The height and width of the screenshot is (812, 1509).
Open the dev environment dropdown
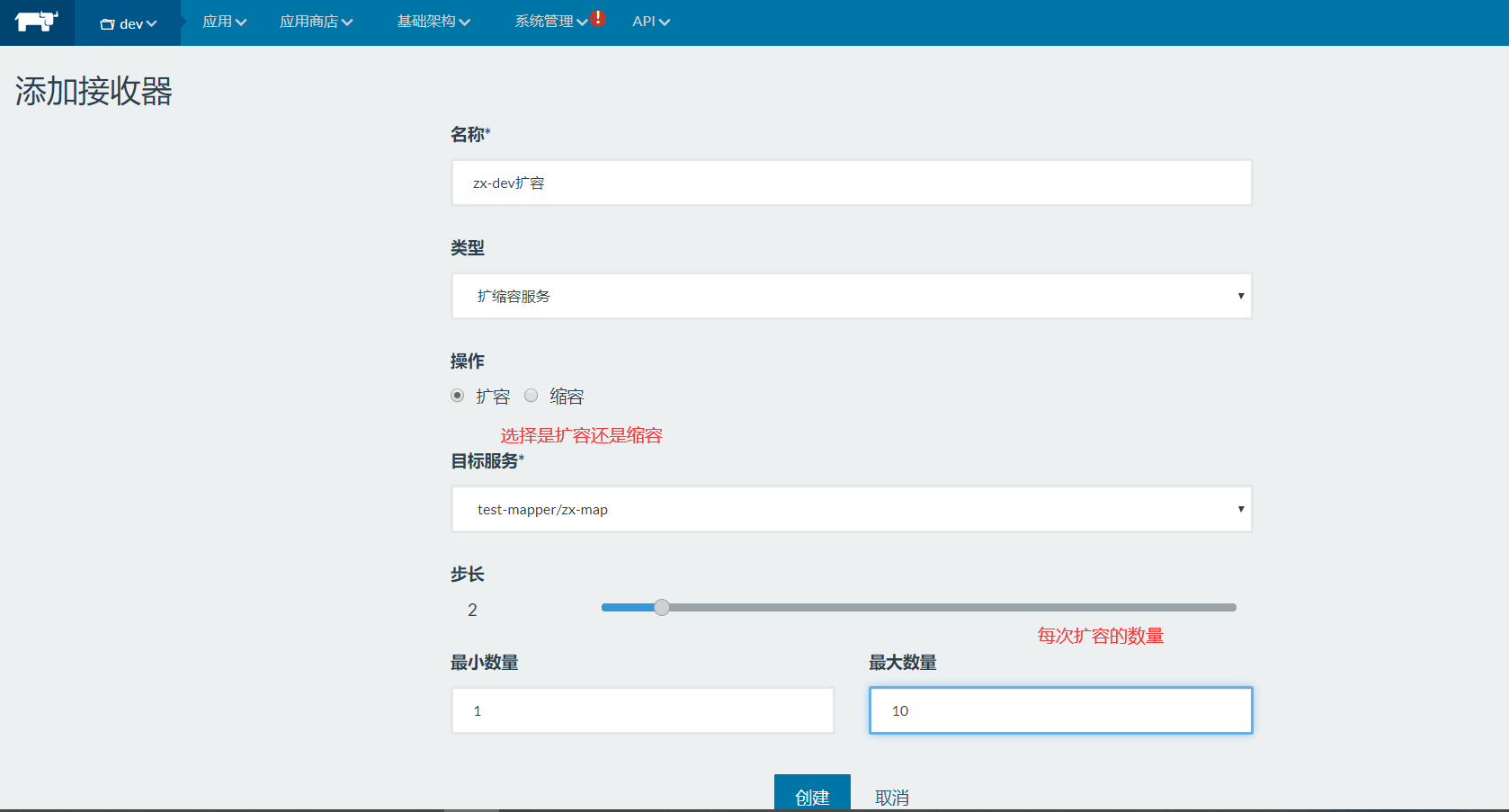point(129,23)
